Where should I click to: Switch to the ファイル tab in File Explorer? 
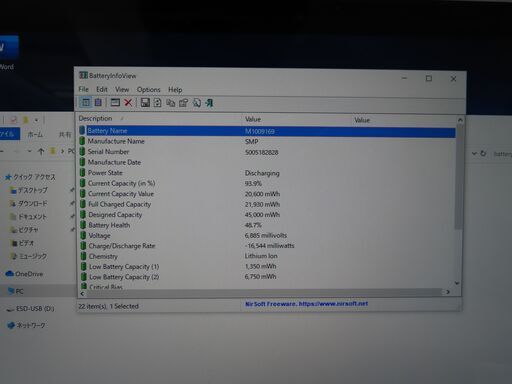(9, 134)
